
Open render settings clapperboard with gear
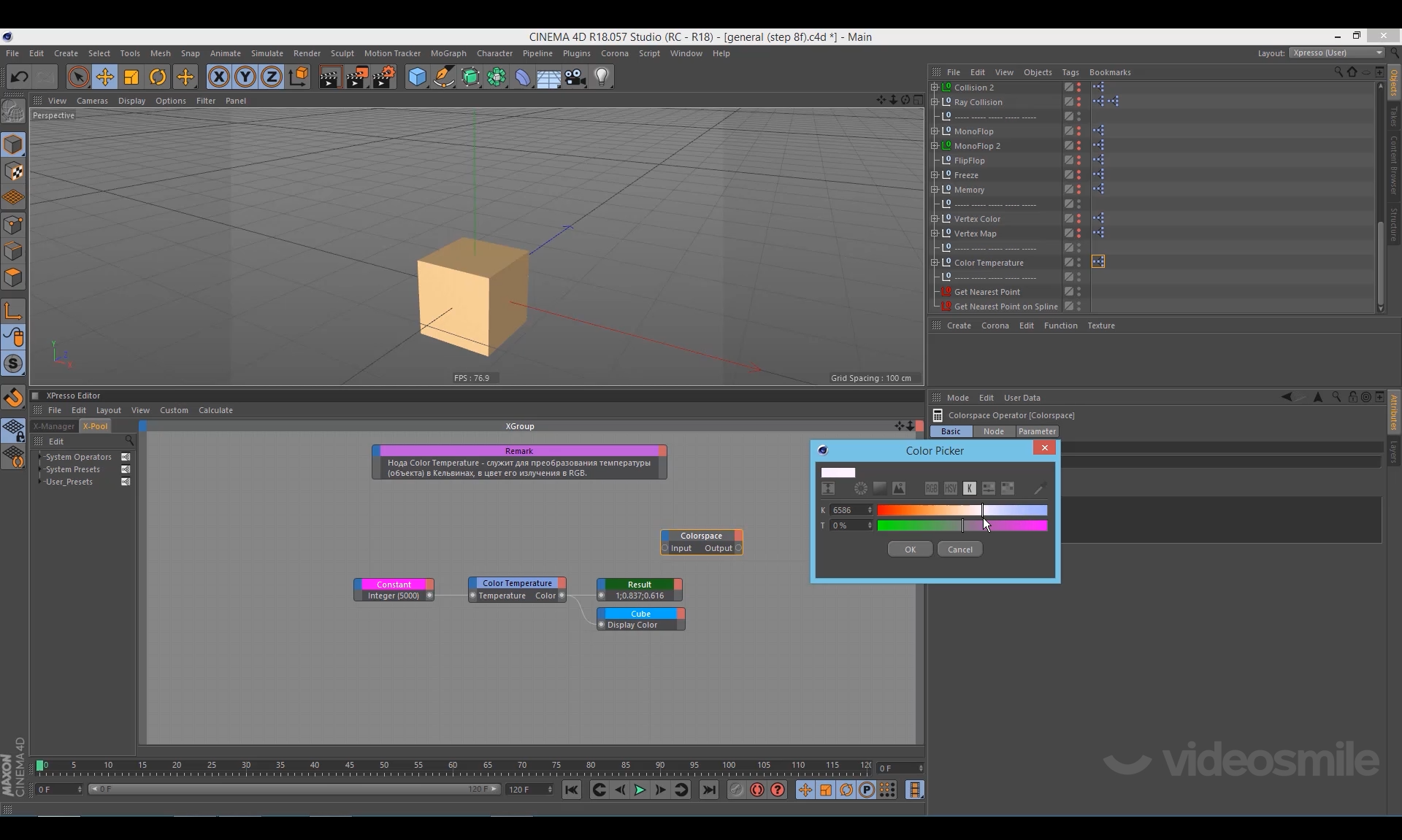point(384,77)
